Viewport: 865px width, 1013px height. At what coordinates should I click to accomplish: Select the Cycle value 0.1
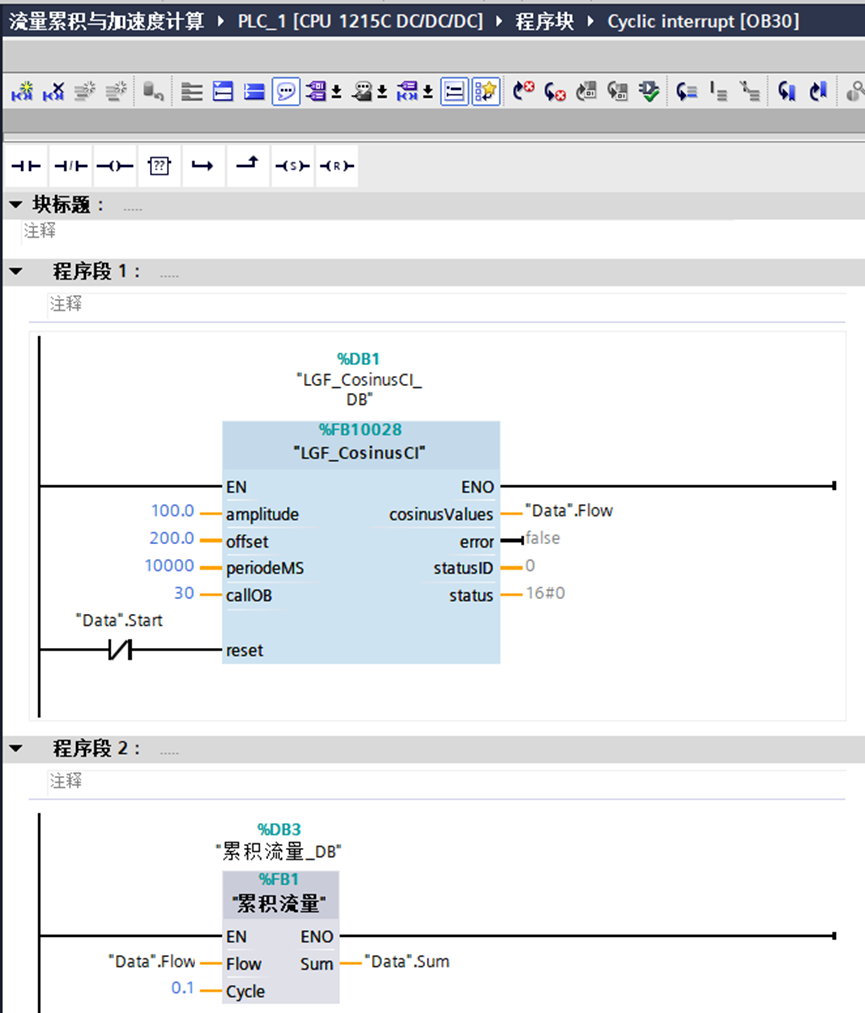183,988
